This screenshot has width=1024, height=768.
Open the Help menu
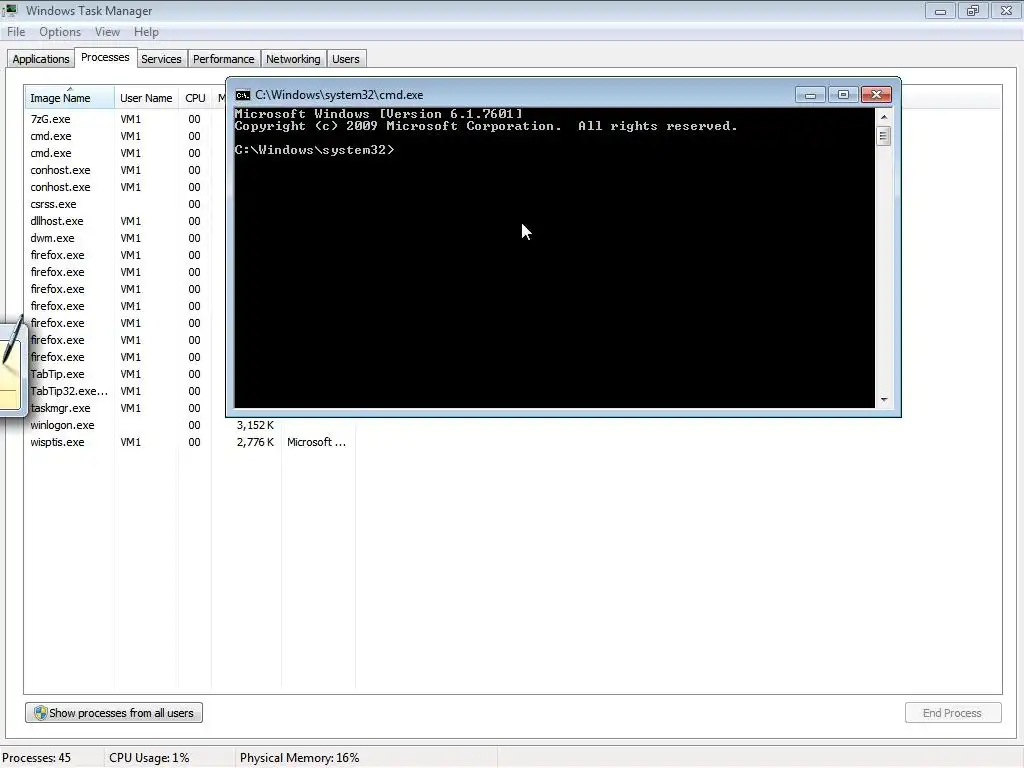pos(146,32)
